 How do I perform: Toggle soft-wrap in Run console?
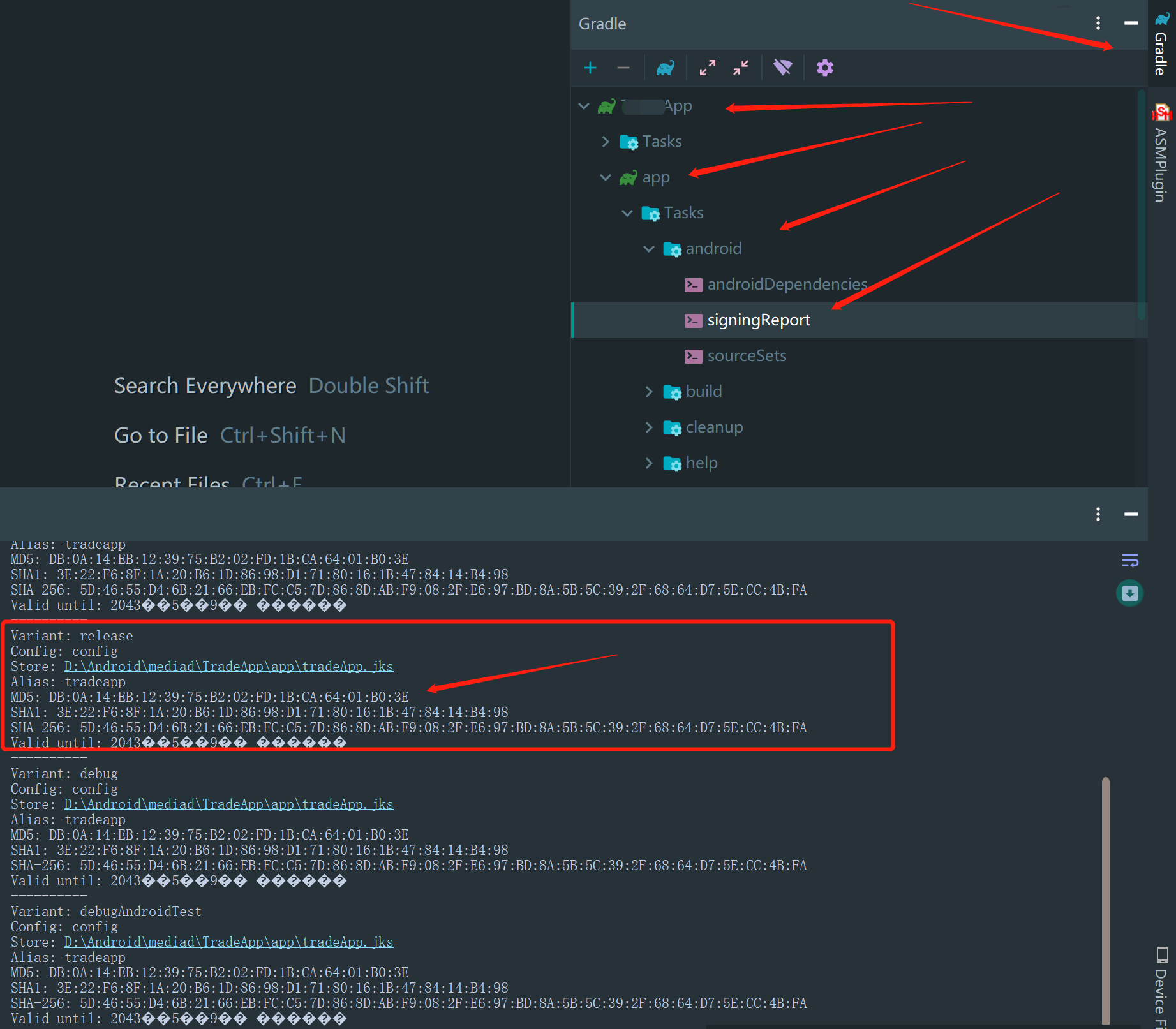(1130, 560)
